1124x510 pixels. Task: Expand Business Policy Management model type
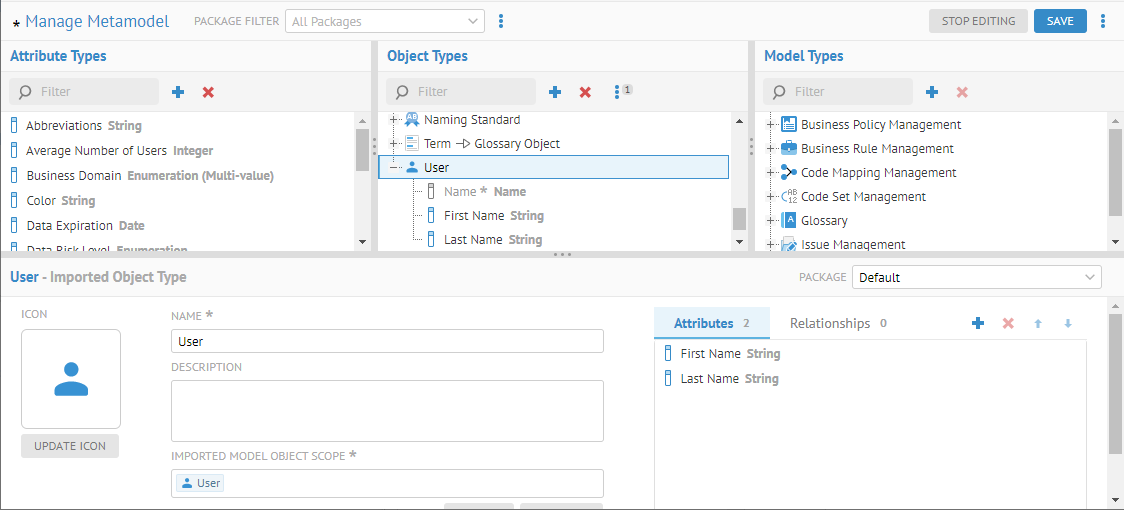pyautogui.click(x=772, y=125)
